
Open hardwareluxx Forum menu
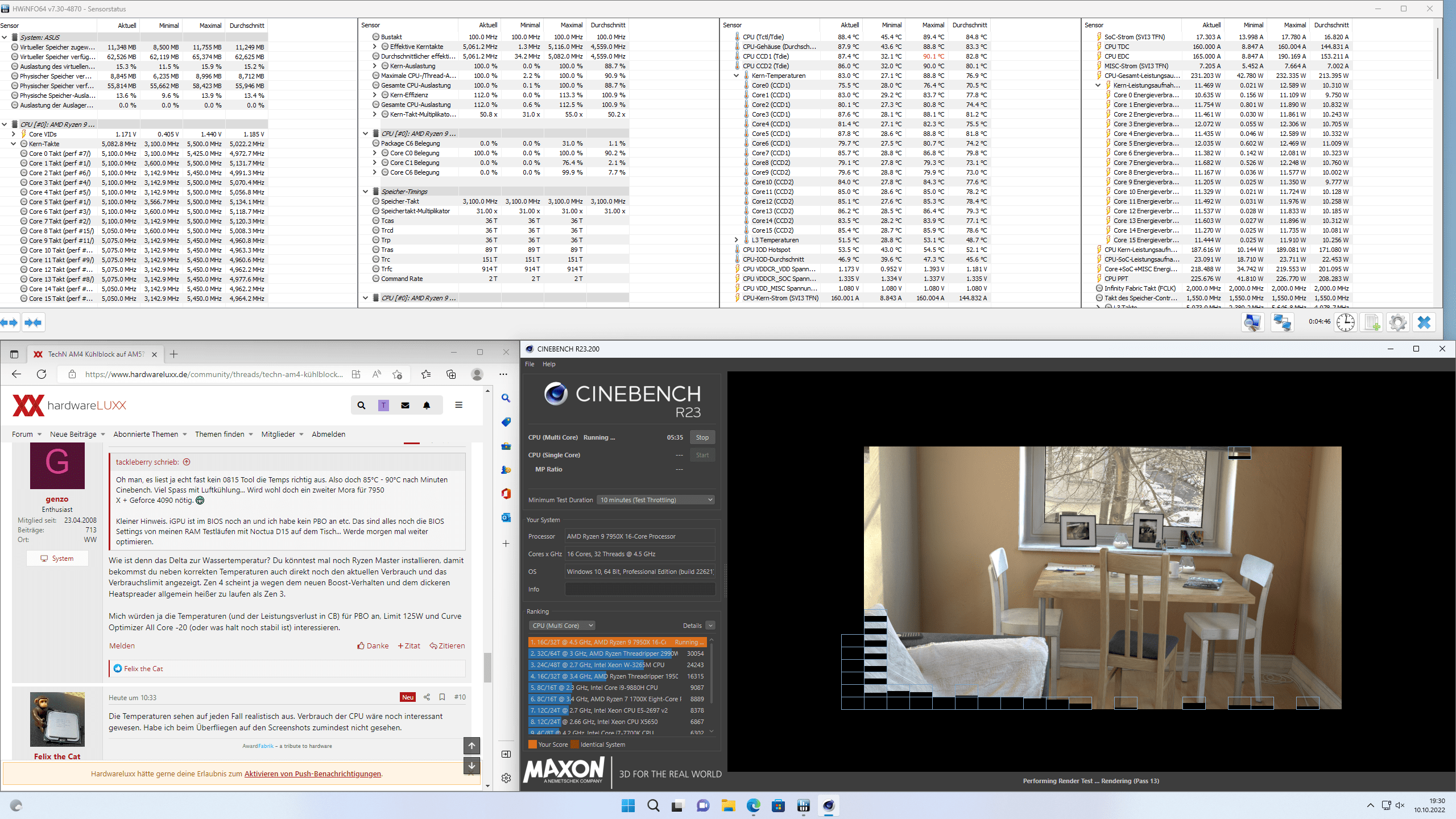tap(27, 435)
